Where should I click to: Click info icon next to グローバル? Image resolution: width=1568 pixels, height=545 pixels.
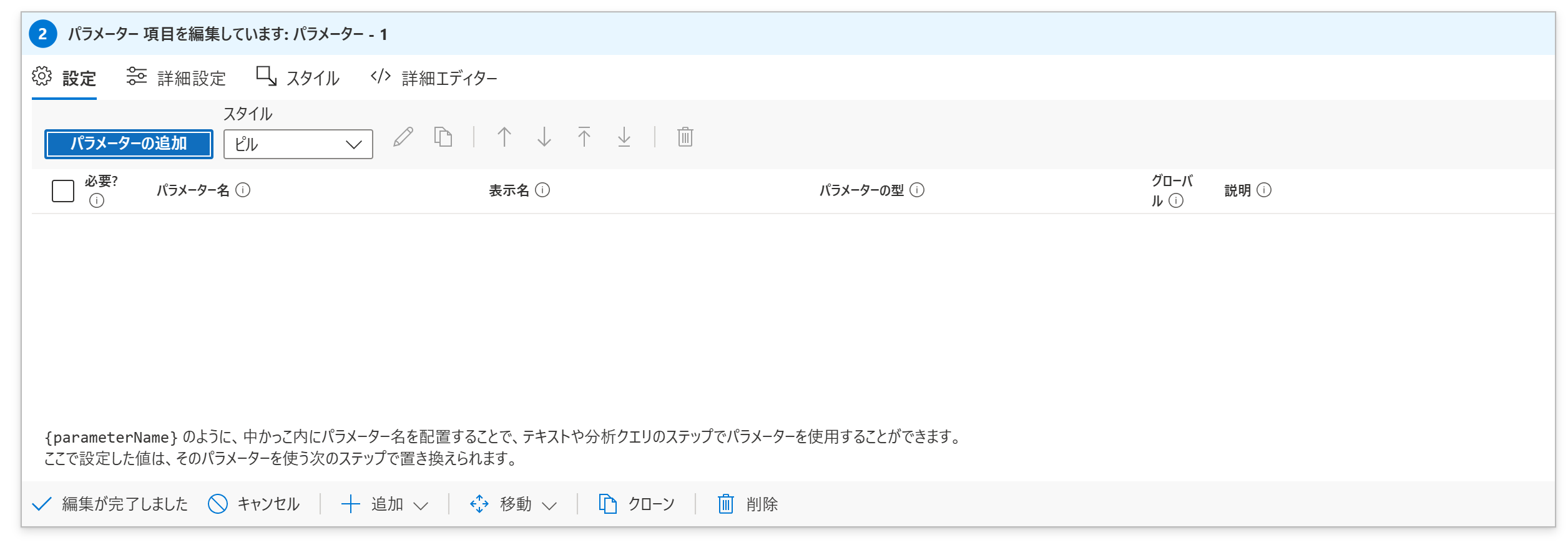(x=1176, y=200)
